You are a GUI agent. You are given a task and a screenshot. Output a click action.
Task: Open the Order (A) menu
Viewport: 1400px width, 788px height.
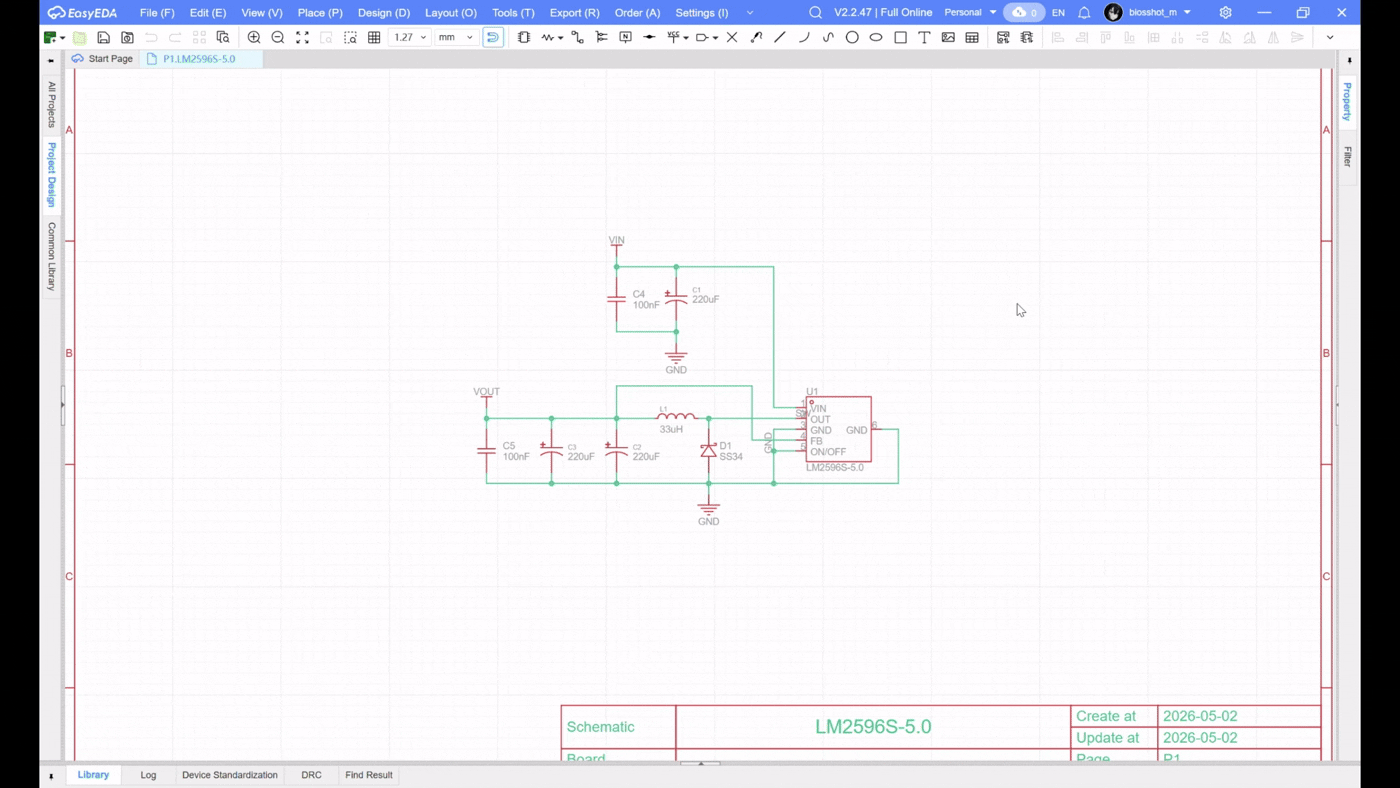[x=637, y=13]
